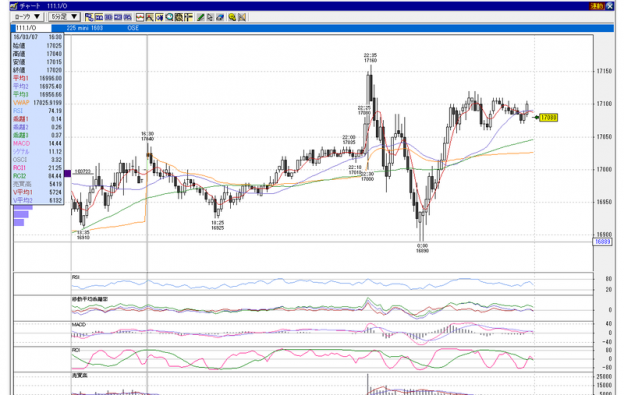Select the pointer cursor tool icon
The image size is (624, 395).
(x=210, y=17)
